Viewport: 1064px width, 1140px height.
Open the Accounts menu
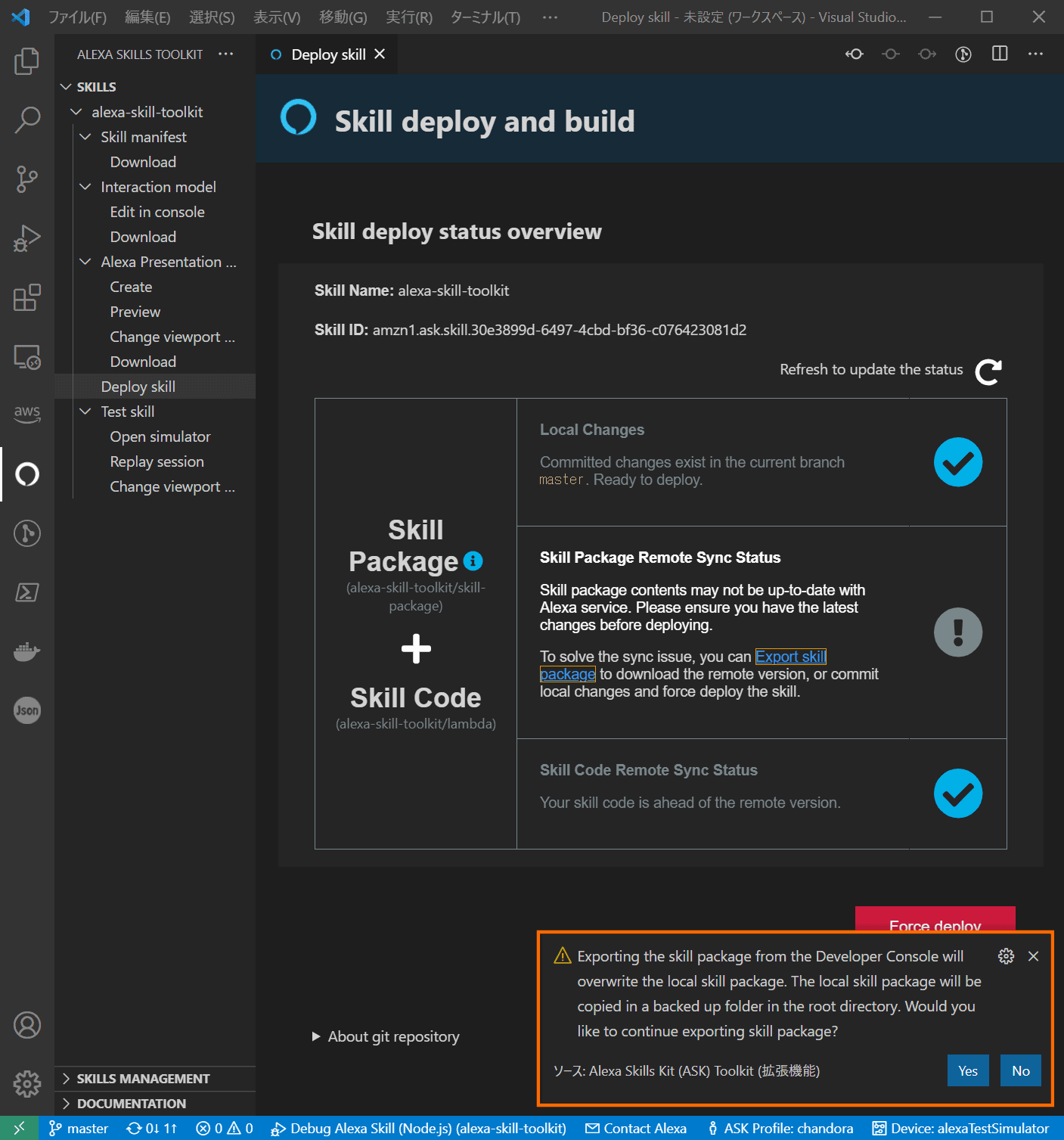click(27, 1025)
